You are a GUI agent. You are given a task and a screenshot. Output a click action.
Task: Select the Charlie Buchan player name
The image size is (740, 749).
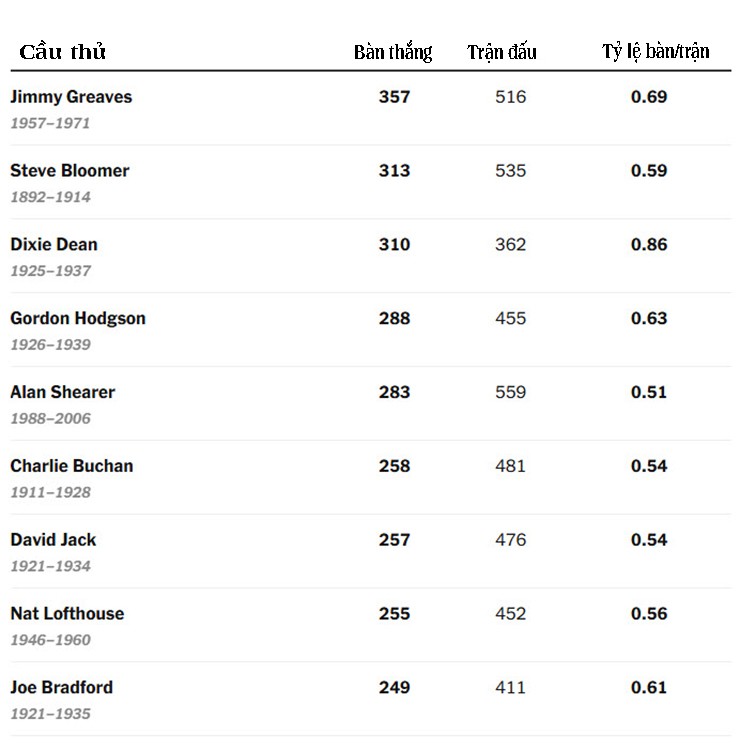72,466
